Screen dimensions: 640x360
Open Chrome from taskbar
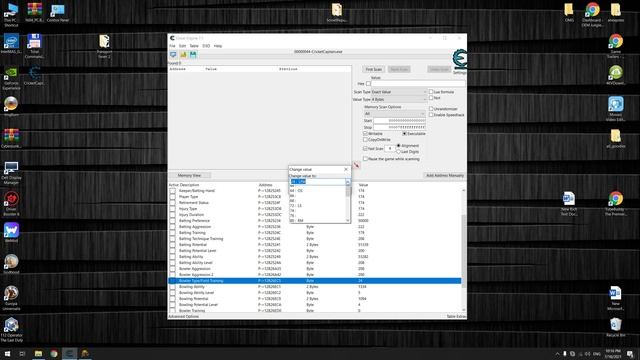click(53, 353)
